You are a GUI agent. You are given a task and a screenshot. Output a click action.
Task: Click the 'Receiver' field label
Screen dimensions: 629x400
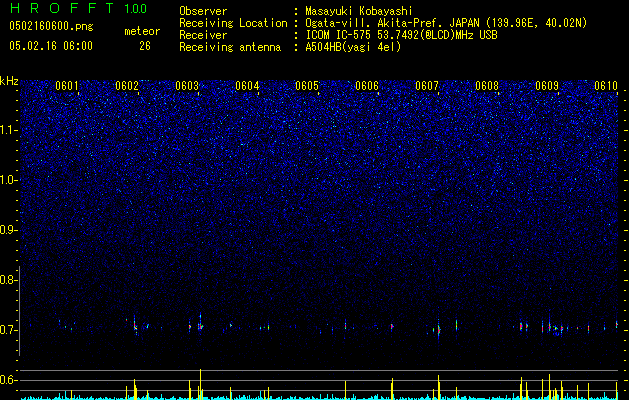[203, 35]
